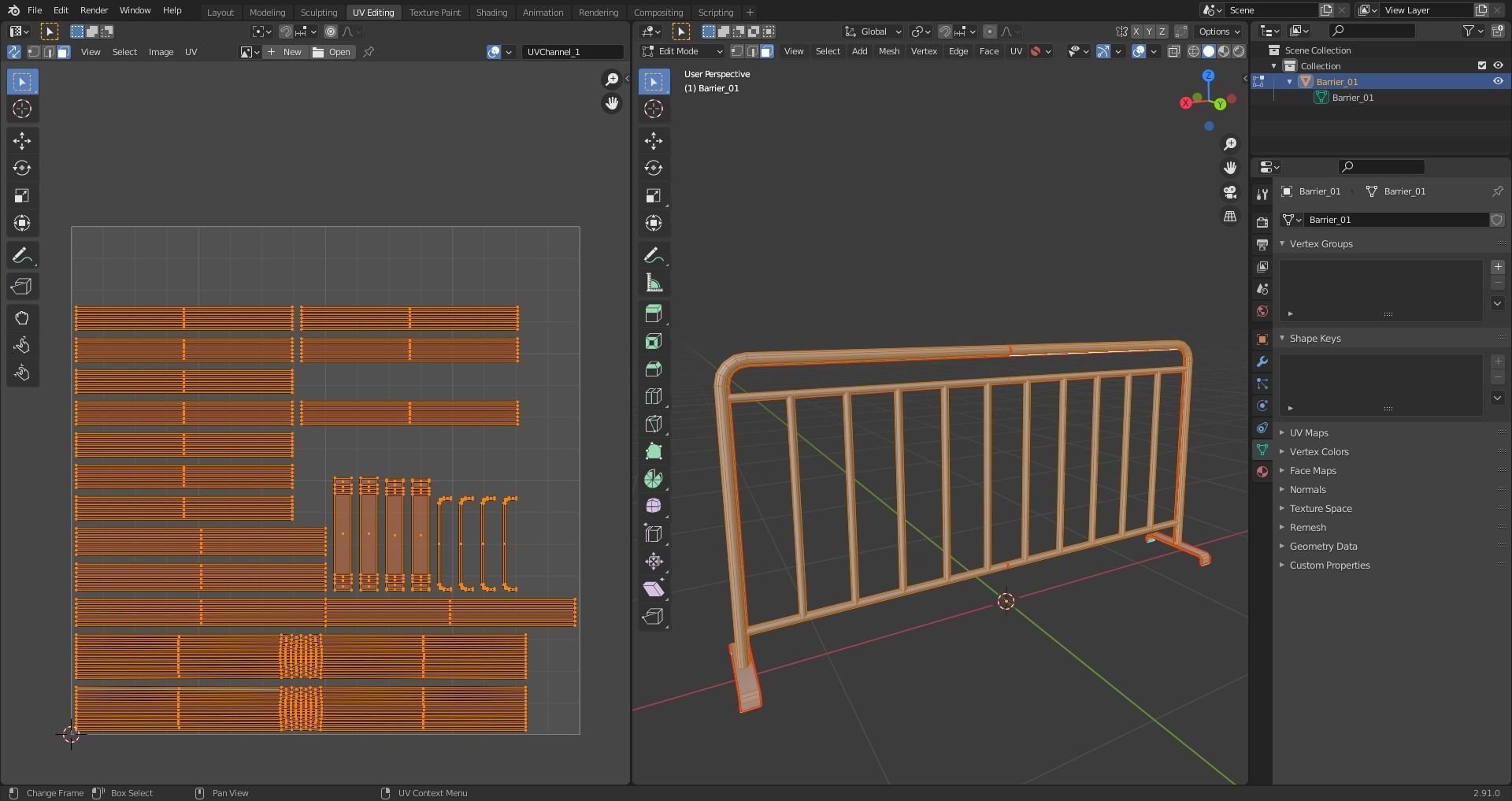
Task: Expand the Geometry Data panel
Action: coord(1323,546)
